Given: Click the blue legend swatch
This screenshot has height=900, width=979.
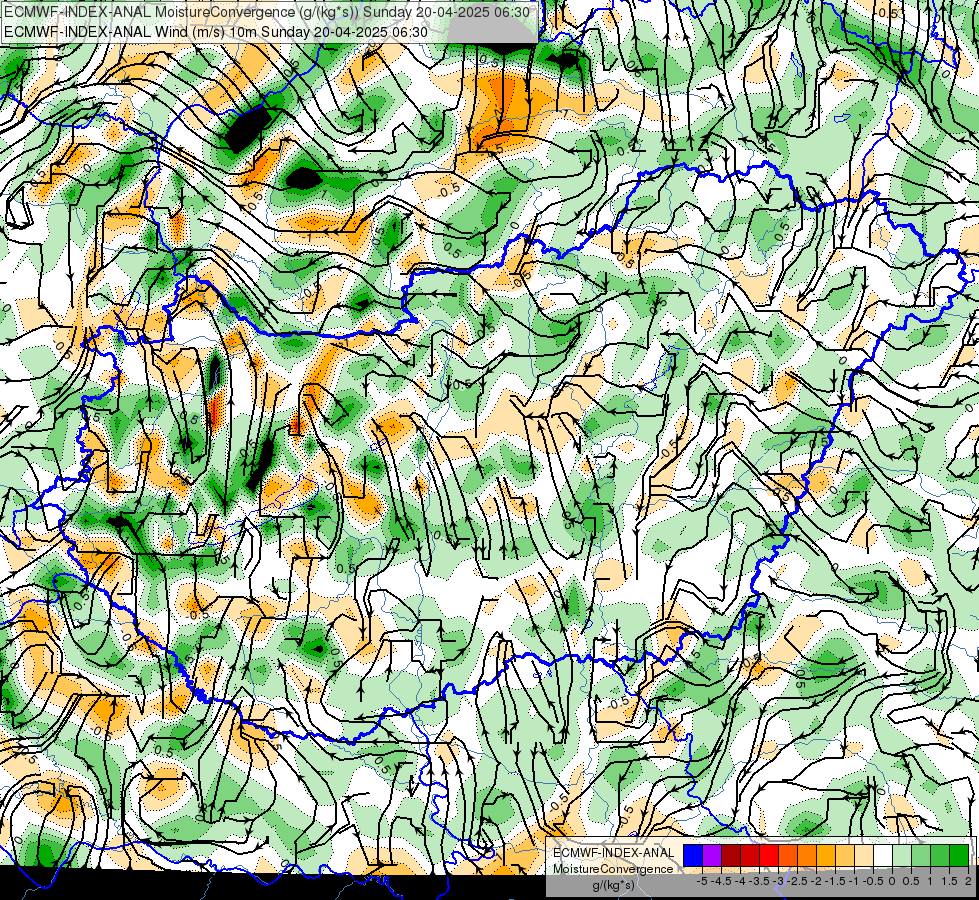Looking at the screenshot, I should [x=693, y=855].
